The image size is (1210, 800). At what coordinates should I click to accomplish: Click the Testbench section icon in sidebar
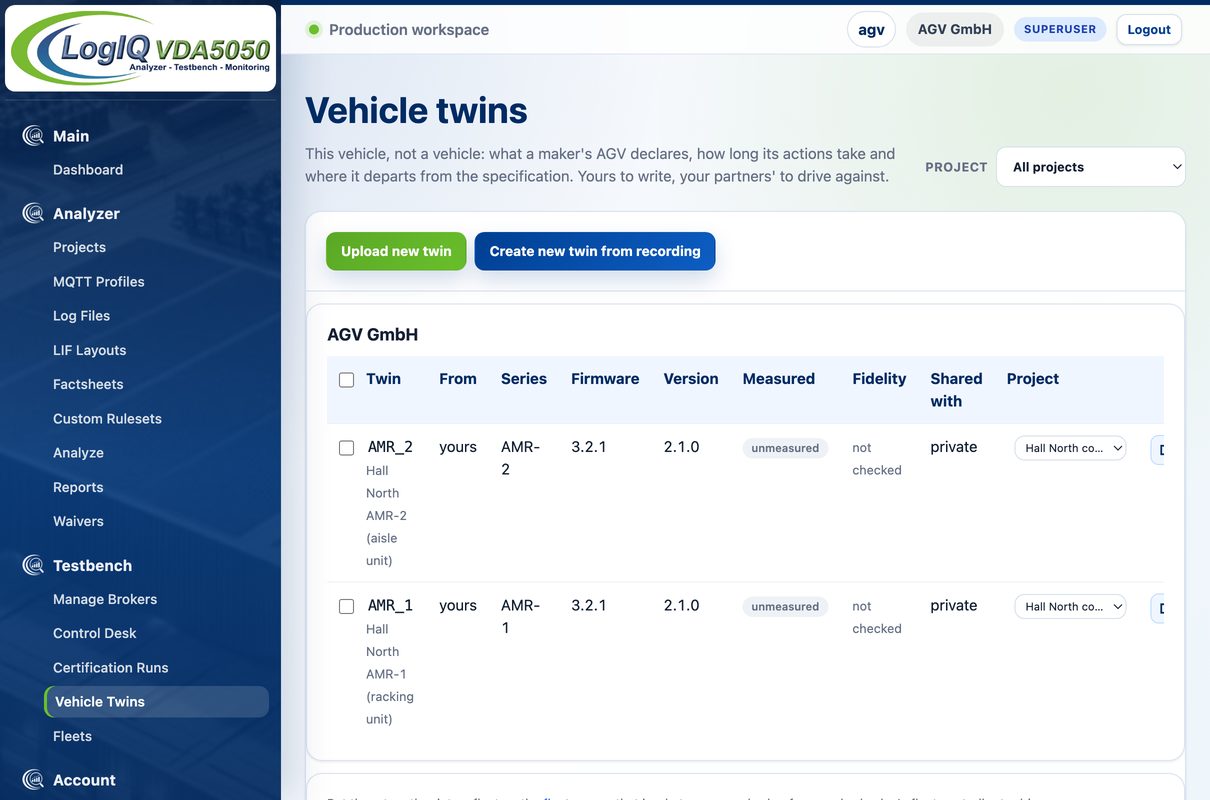(x=33, y=565)
